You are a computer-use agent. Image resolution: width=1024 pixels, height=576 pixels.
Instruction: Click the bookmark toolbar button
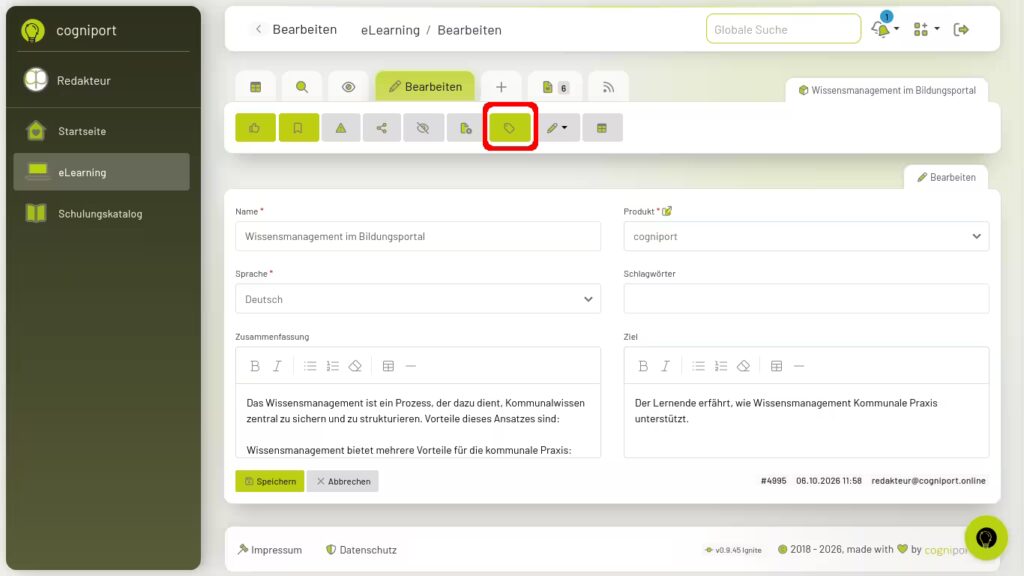coord(298,128)
